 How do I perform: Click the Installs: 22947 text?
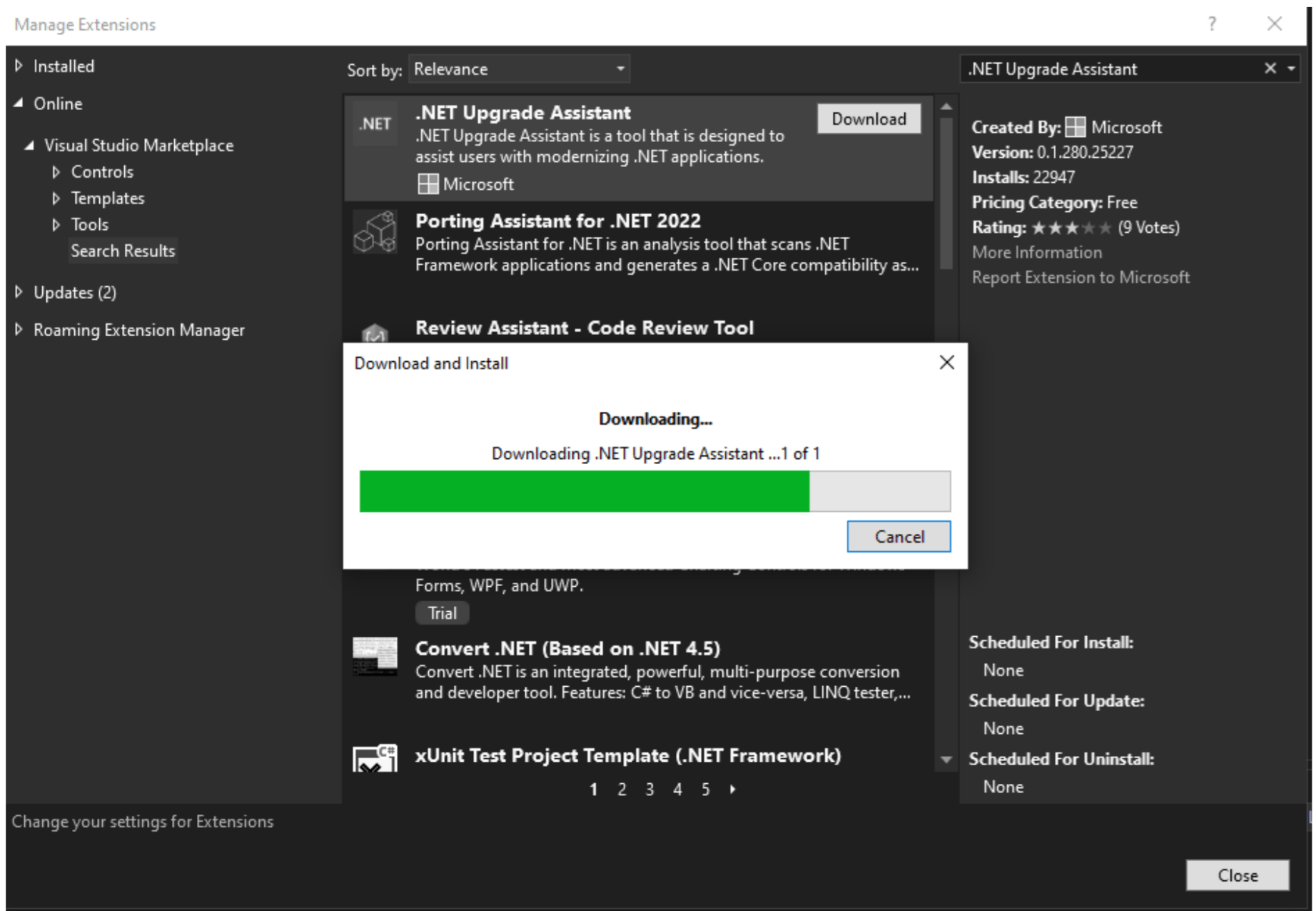[x=1023, y=177]
